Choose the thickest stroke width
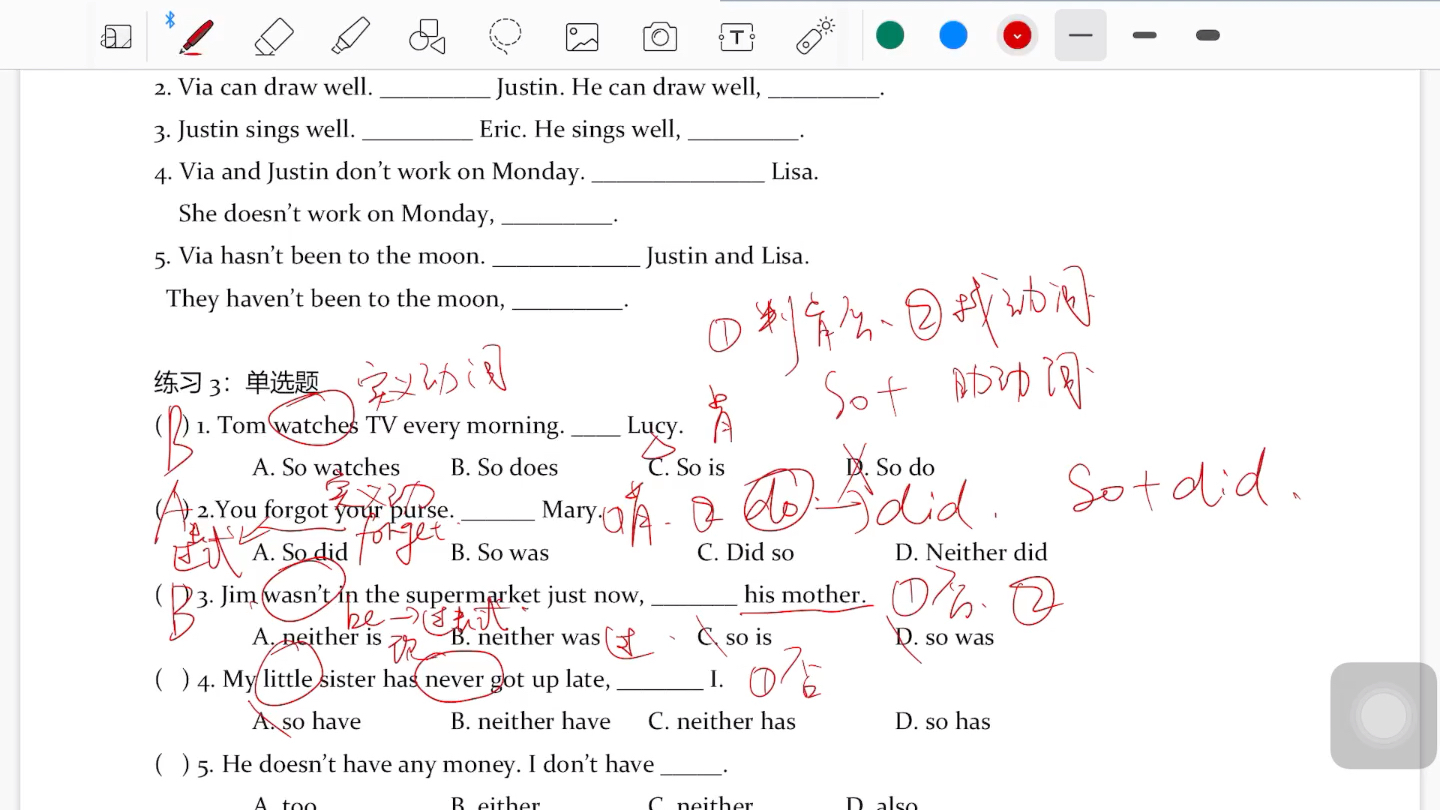Screen dimensions: 1440x810 coord(1208,35)
